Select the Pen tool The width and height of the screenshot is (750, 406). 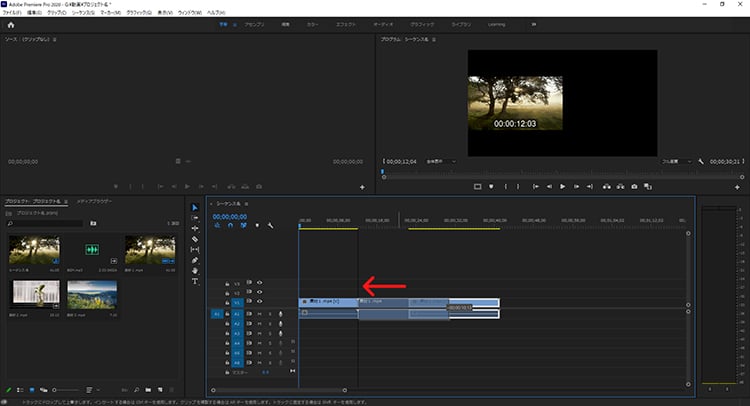(195, 260)
